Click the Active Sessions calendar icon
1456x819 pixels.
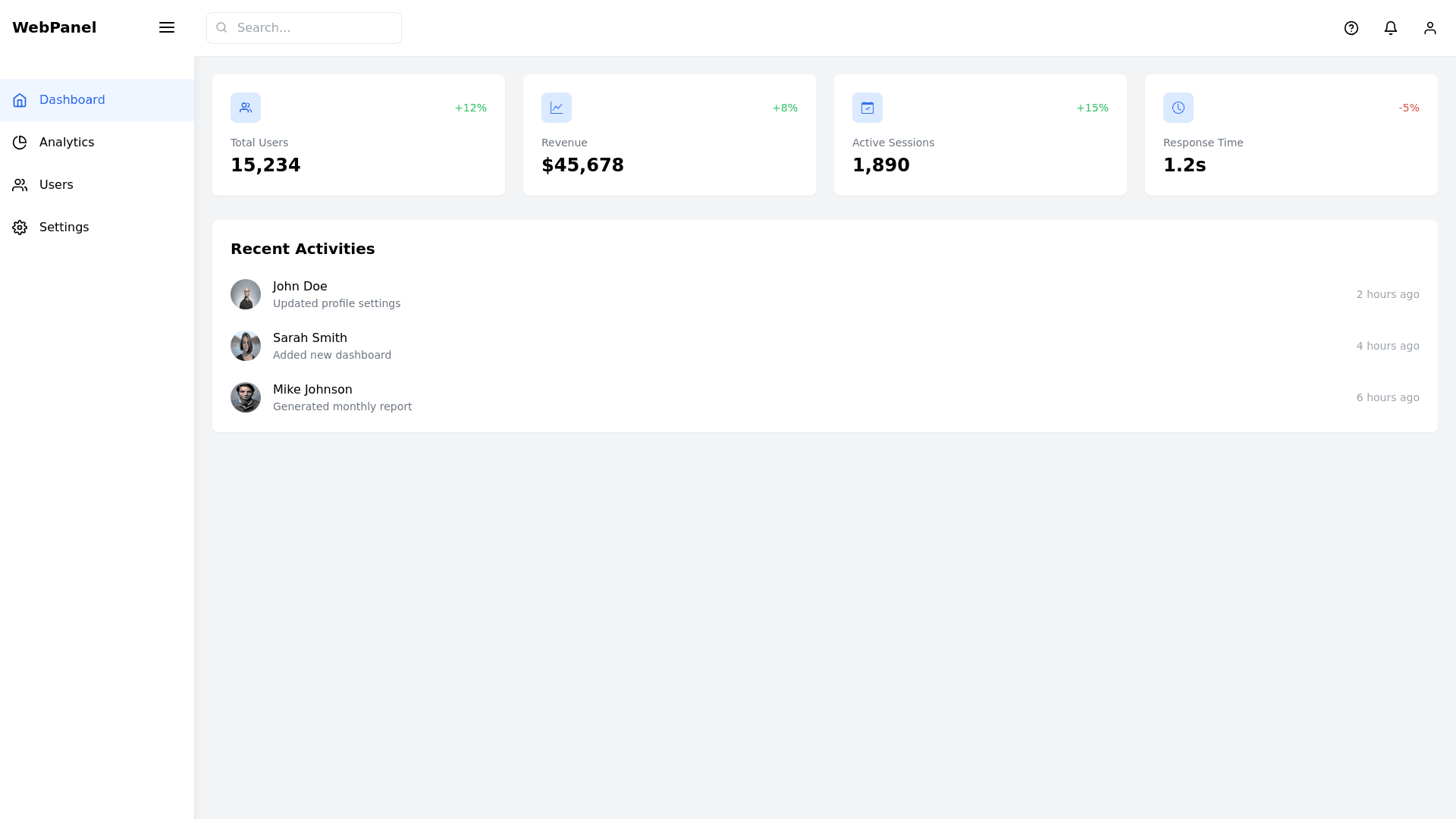[x=868, y=108]
